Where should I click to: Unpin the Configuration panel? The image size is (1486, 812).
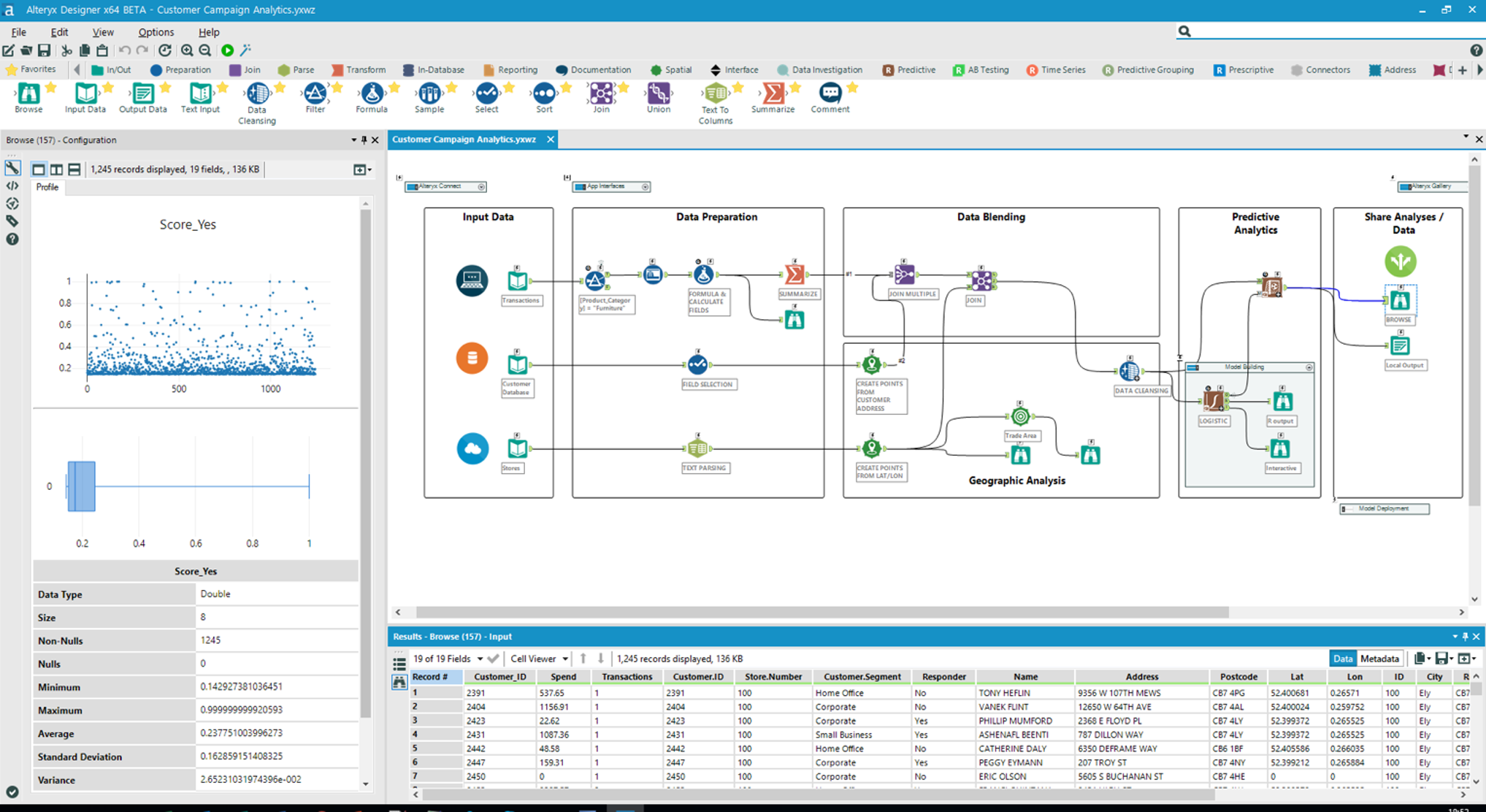[363, 139]
